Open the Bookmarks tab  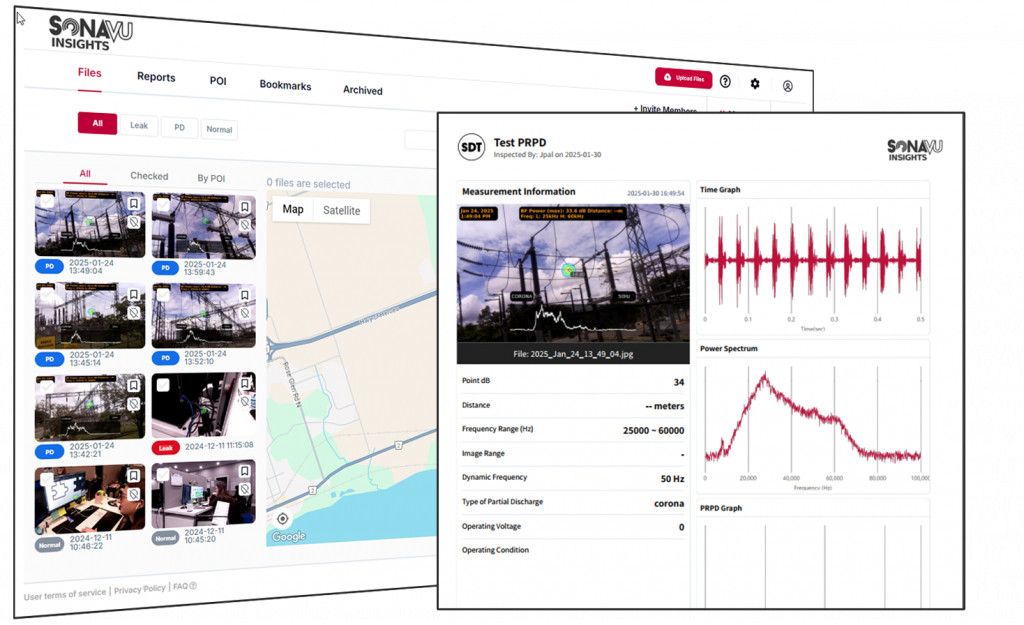(285, 86)
